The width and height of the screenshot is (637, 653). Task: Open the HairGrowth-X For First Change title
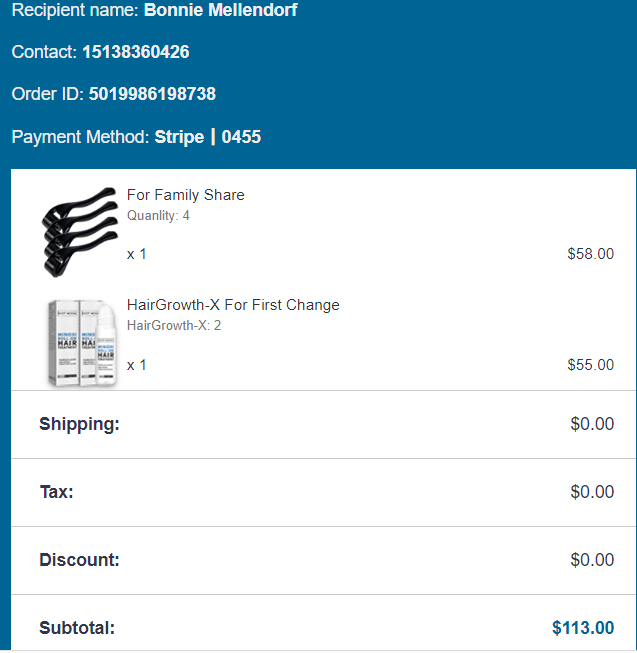(x=233, y=305)
